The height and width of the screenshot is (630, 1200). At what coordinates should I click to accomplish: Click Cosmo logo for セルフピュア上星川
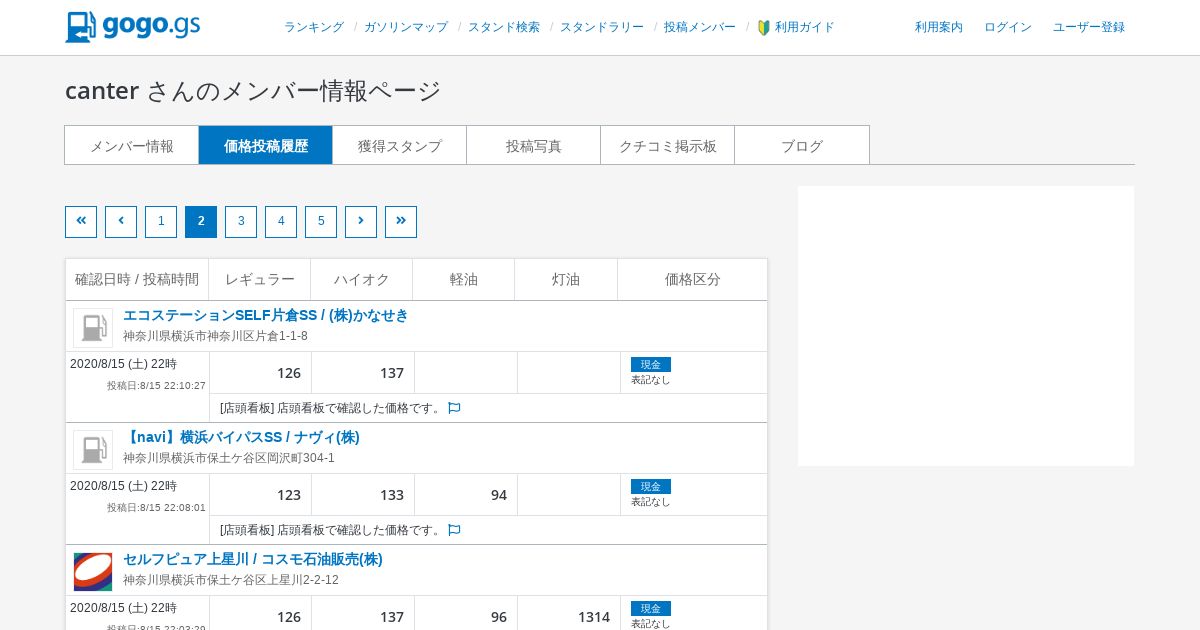(93, 572)
